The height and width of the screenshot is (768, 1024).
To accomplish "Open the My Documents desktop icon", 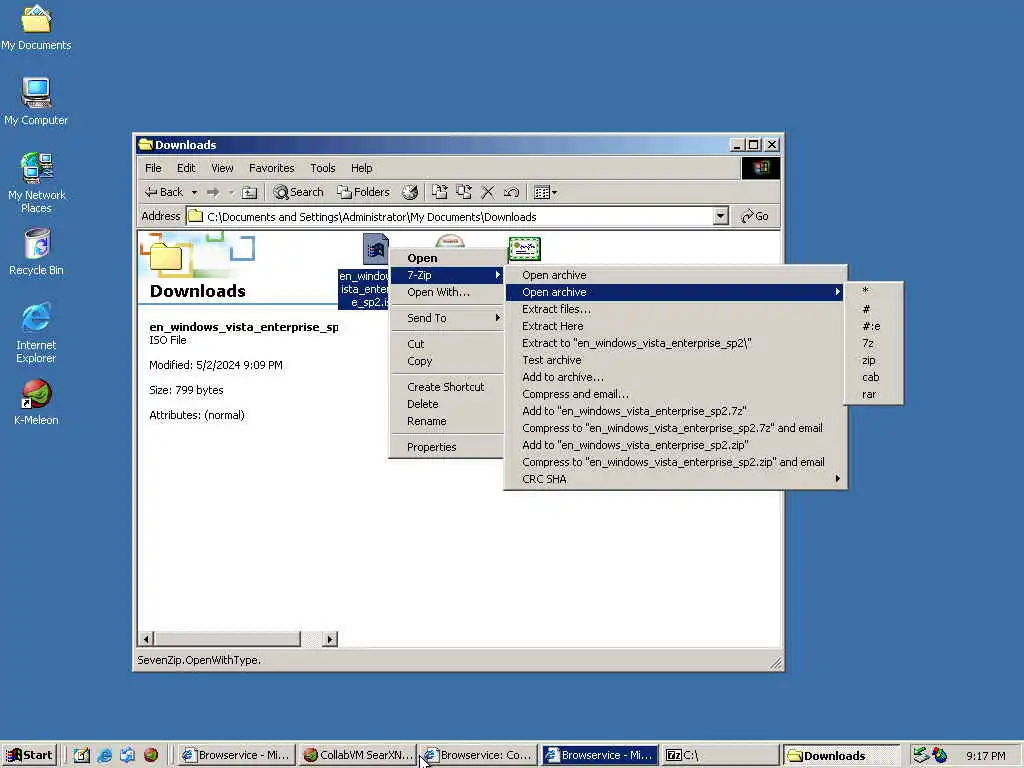I will 36,27.
